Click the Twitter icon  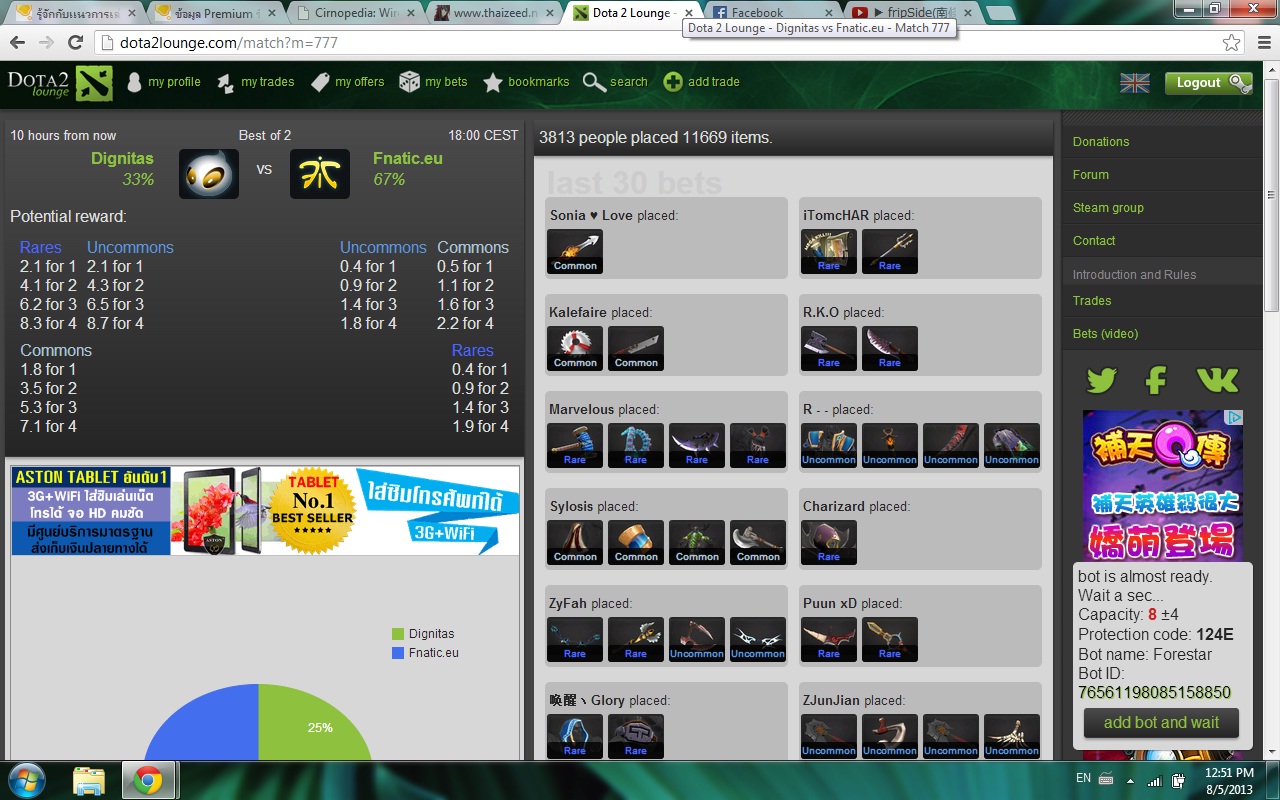(x=1101, y=380)
